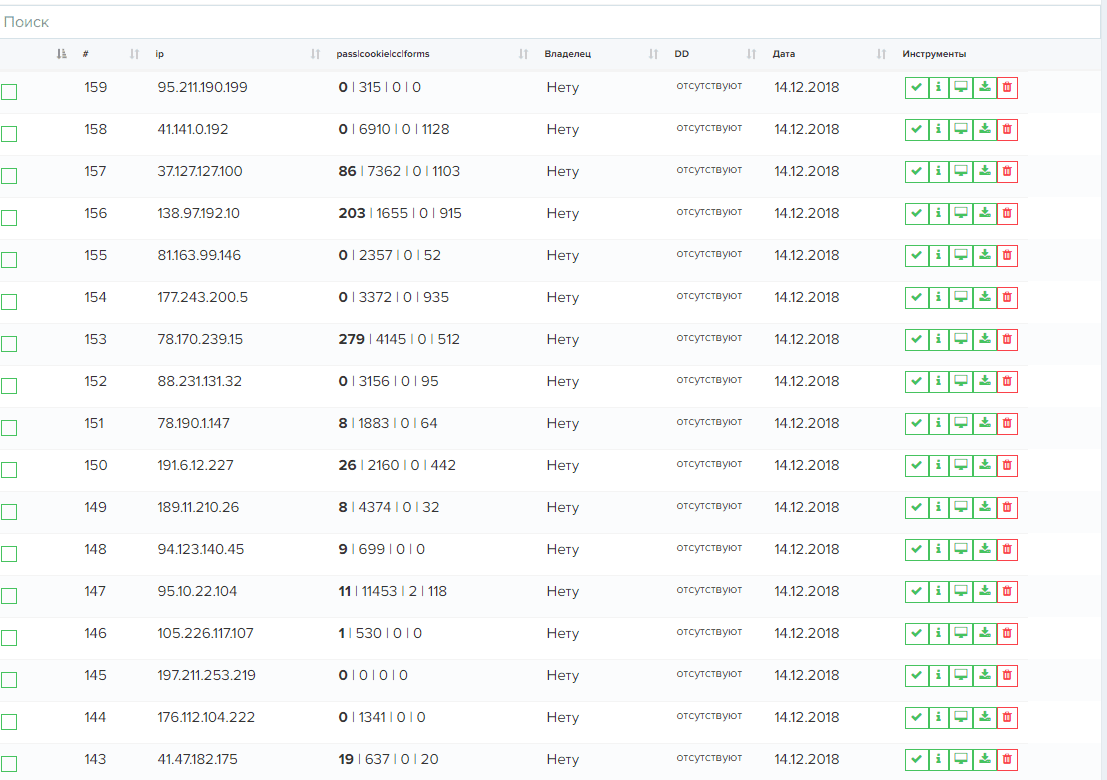
Task: Select the checkbox next to row 154
Action: (x=9, y=302)
